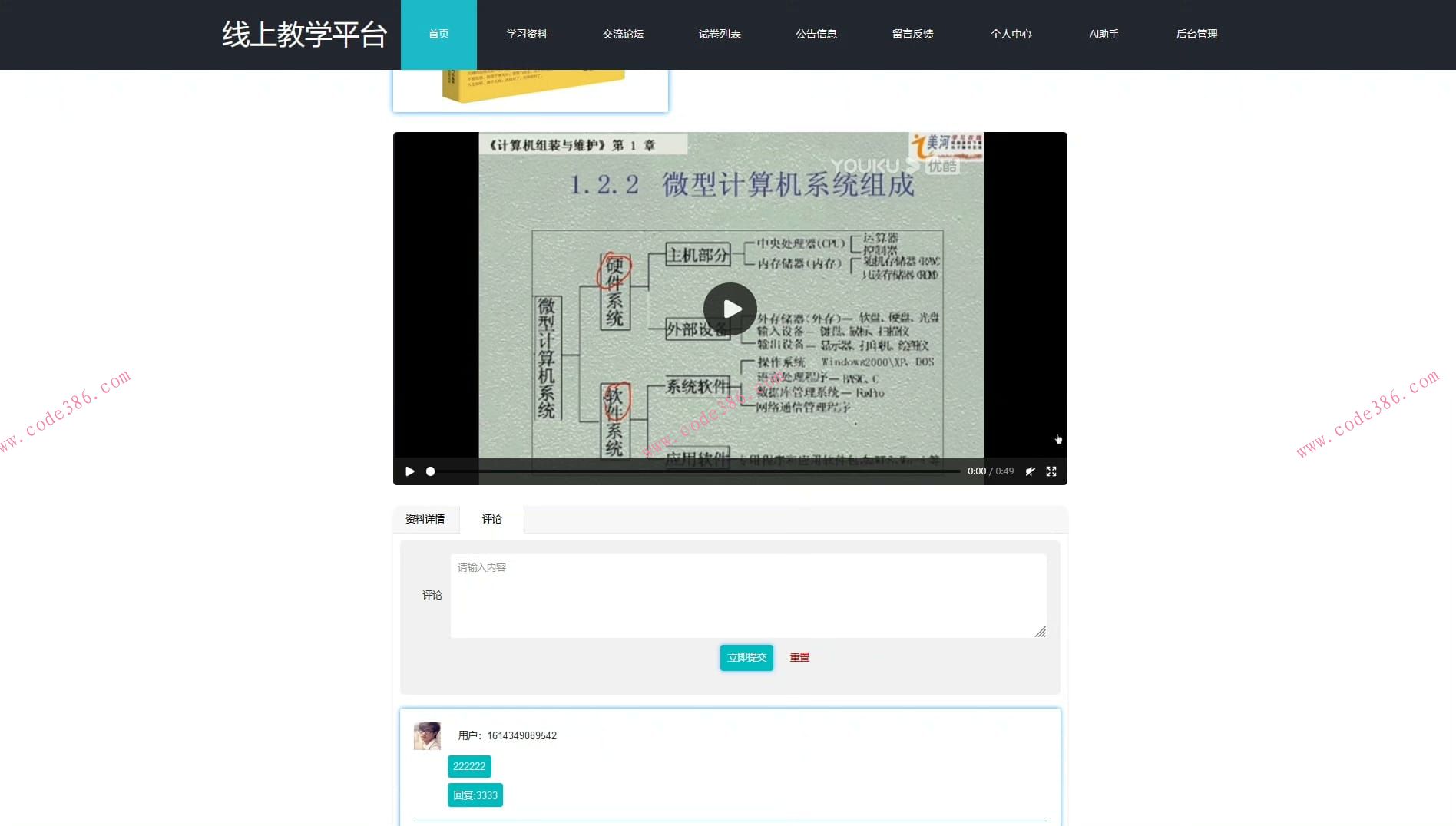The width and height of the screenshot is (1456, 826).
Task: Open 公告信息 page
Action: pyautogui.click(x=816, y=35)
